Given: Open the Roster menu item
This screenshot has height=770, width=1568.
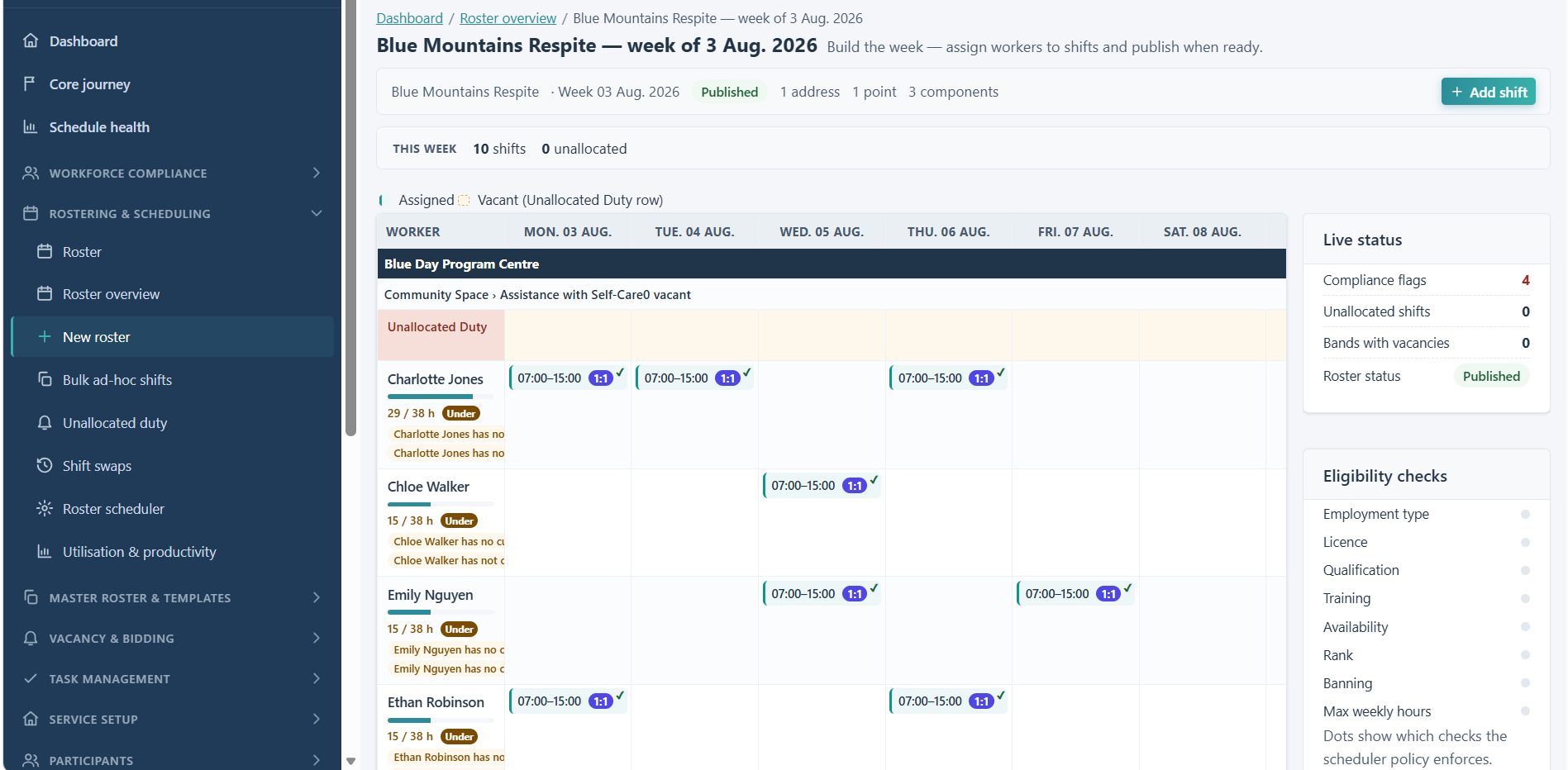Looking at the screenshot, I should pos(172,252).
